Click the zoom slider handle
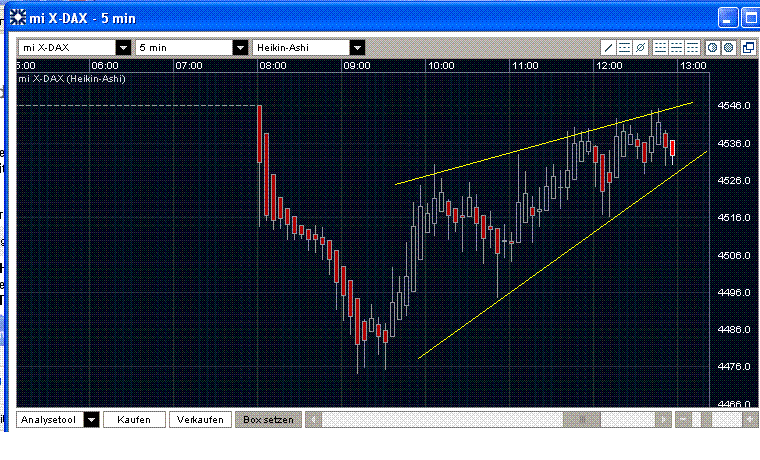760x460 pixels. pyautogui.click(x=707, y=419)
